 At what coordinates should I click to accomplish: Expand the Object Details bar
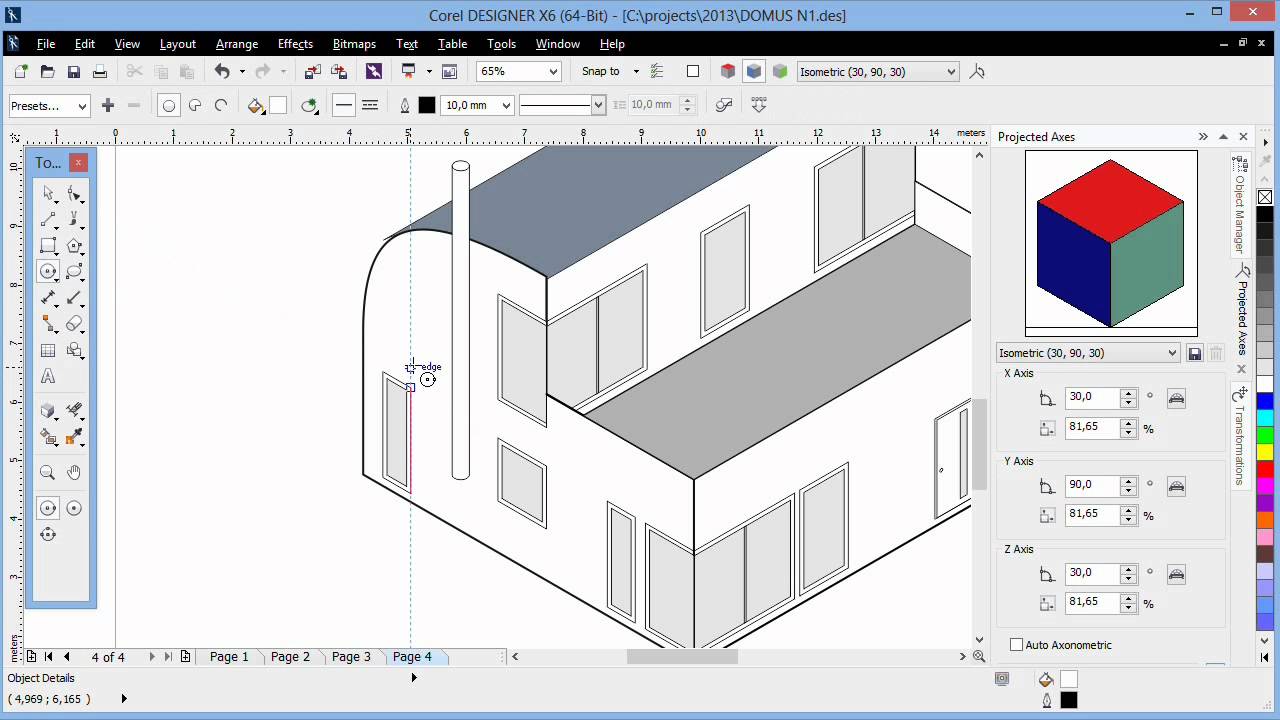(414, 678)
